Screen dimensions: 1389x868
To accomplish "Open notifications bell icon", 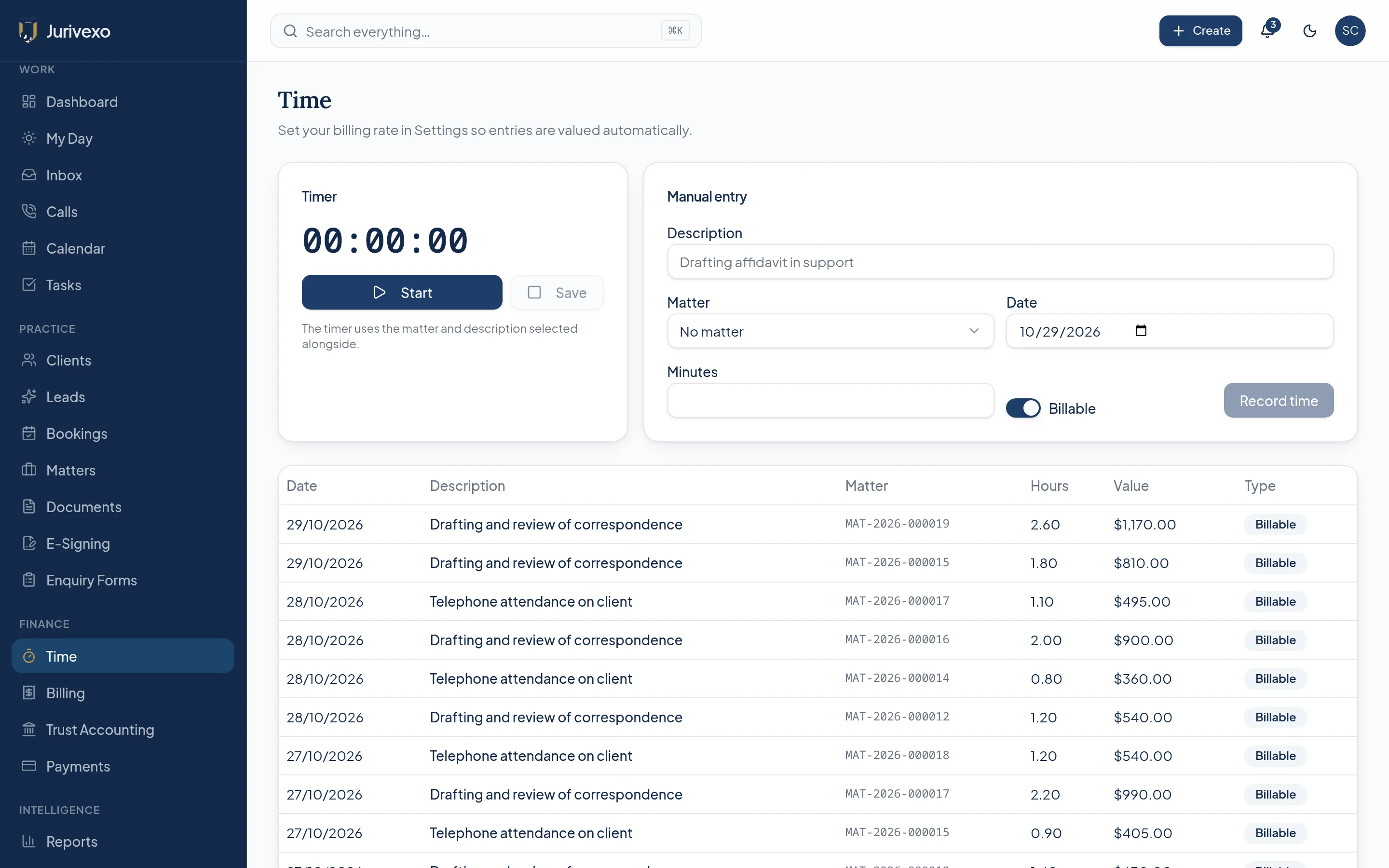I will (1267, 31).
